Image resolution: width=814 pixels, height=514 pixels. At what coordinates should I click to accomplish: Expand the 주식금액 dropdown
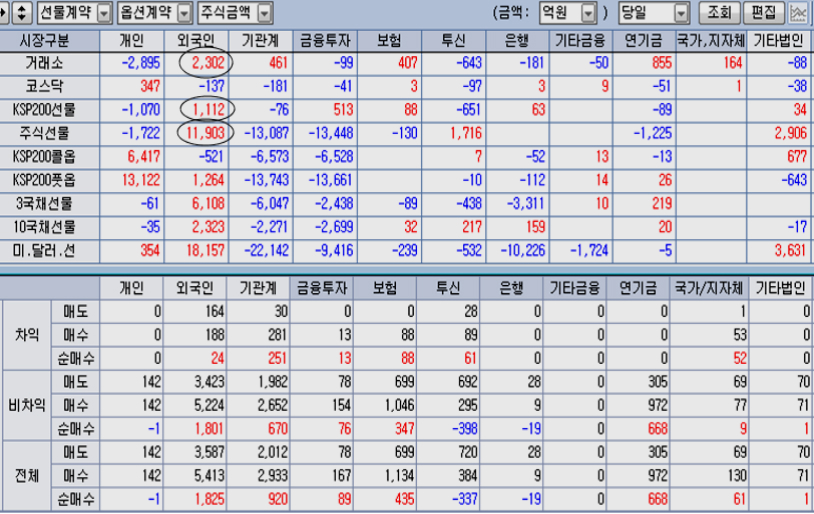263,13
